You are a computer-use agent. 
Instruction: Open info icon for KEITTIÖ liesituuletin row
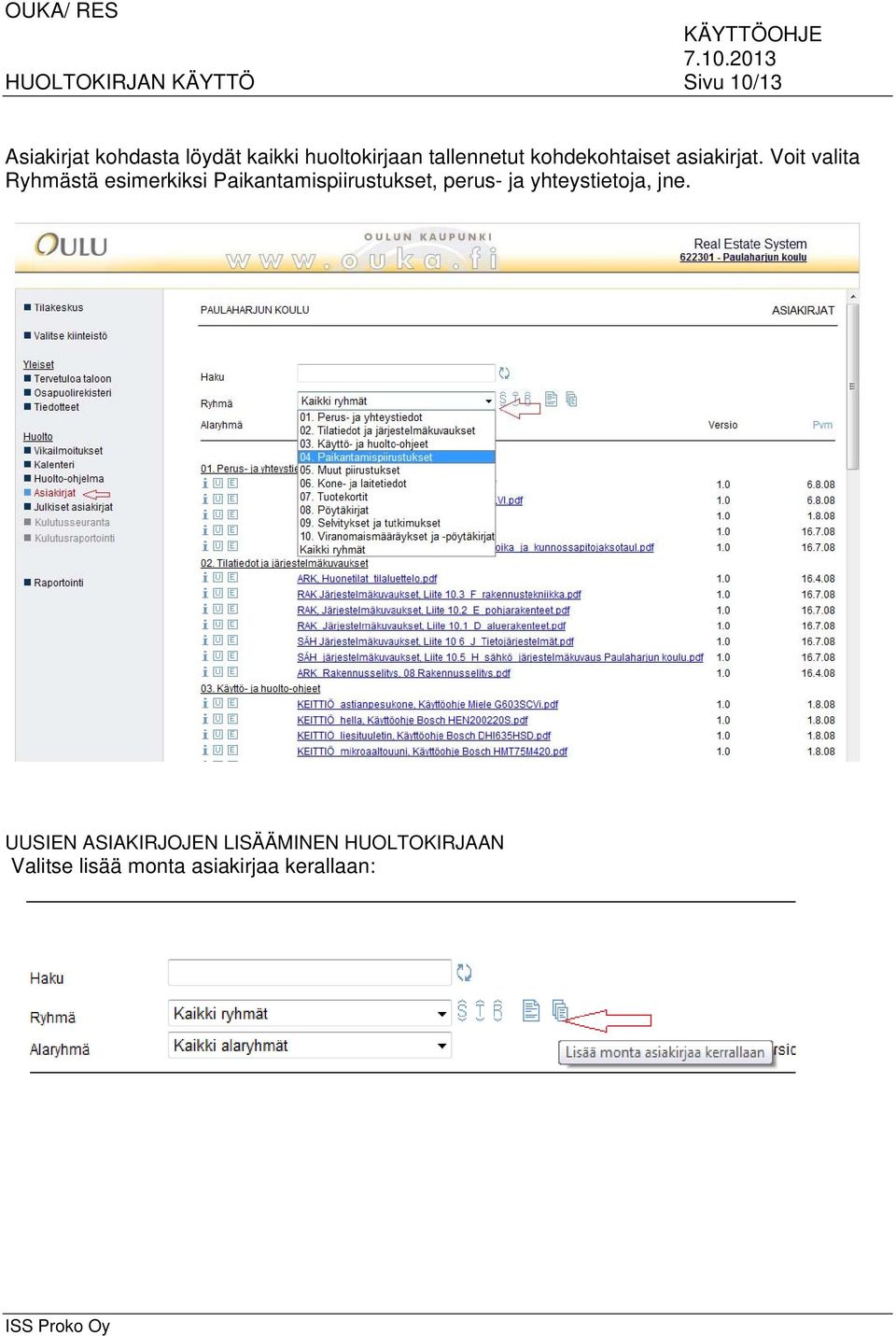(205, 736)
